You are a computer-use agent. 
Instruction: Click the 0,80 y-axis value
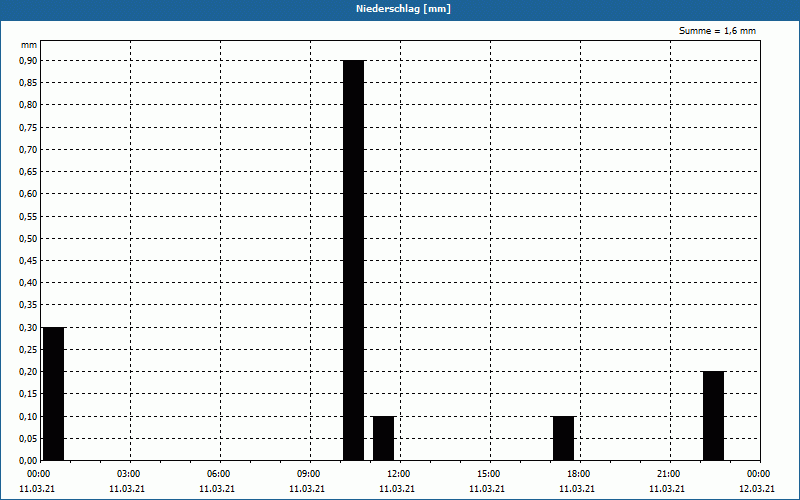pyautogui.click(x=28, y=105)
